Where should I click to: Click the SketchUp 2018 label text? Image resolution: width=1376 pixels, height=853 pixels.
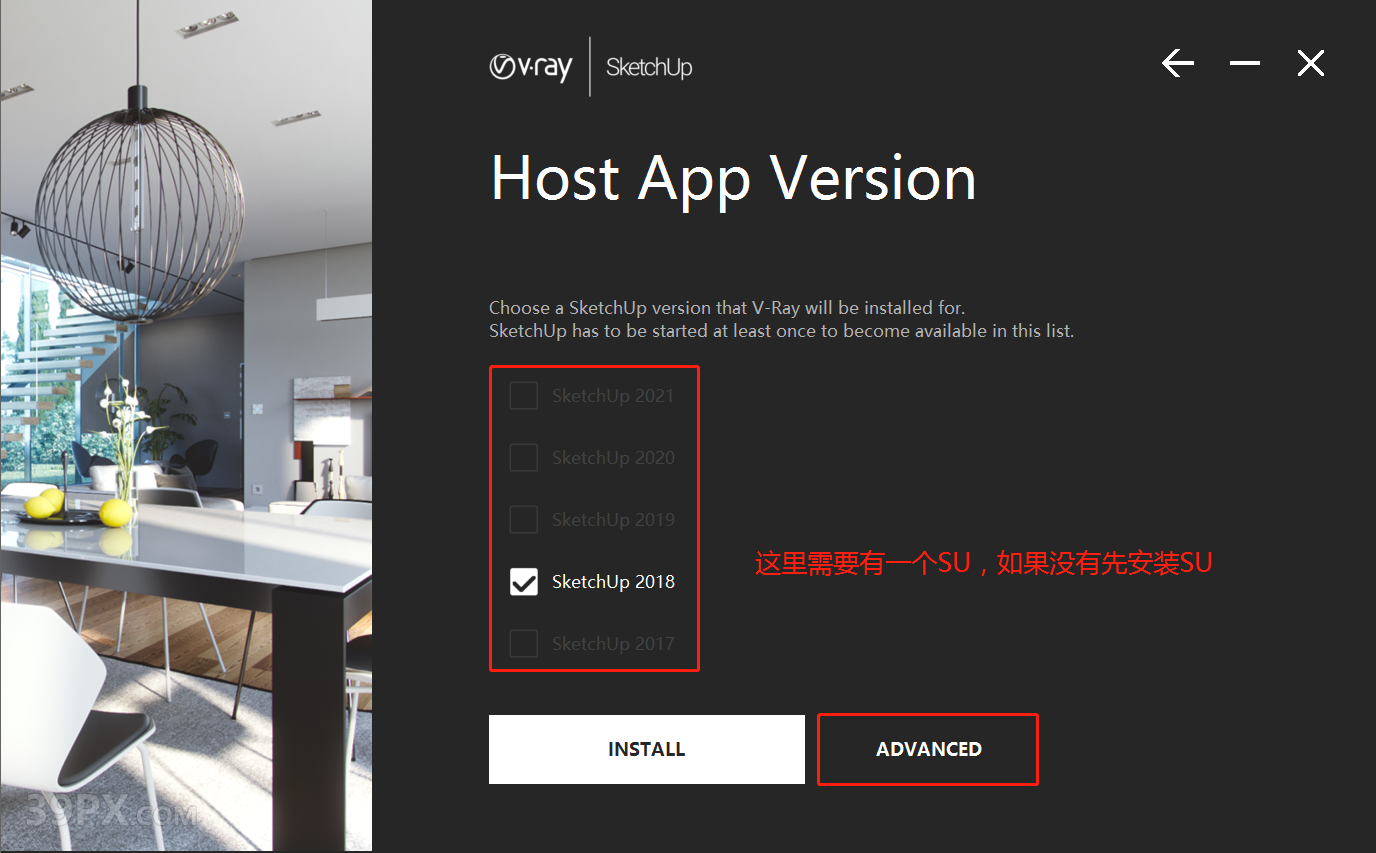613,582
